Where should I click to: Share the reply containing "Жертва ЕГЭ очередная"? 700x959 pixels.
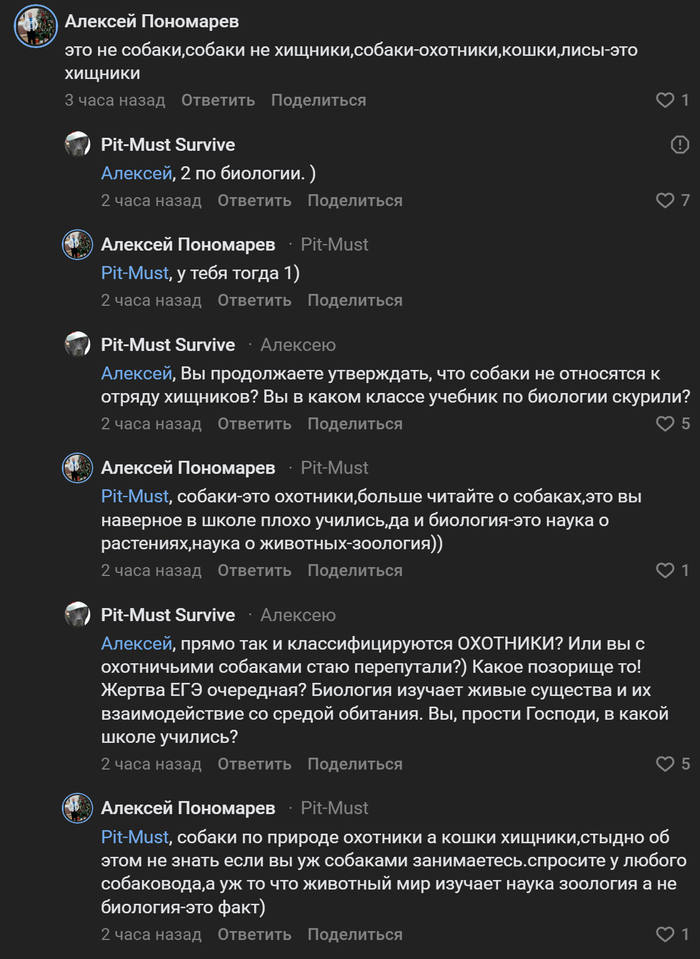pos(355,764)
